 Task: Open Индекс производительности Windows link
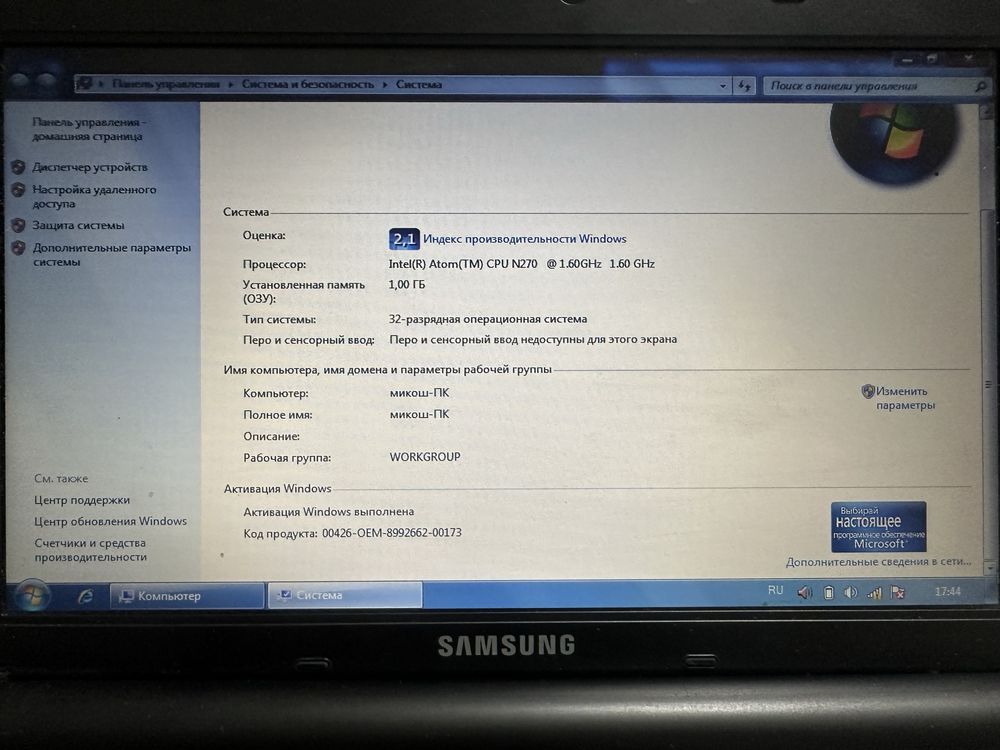[524, 239]
